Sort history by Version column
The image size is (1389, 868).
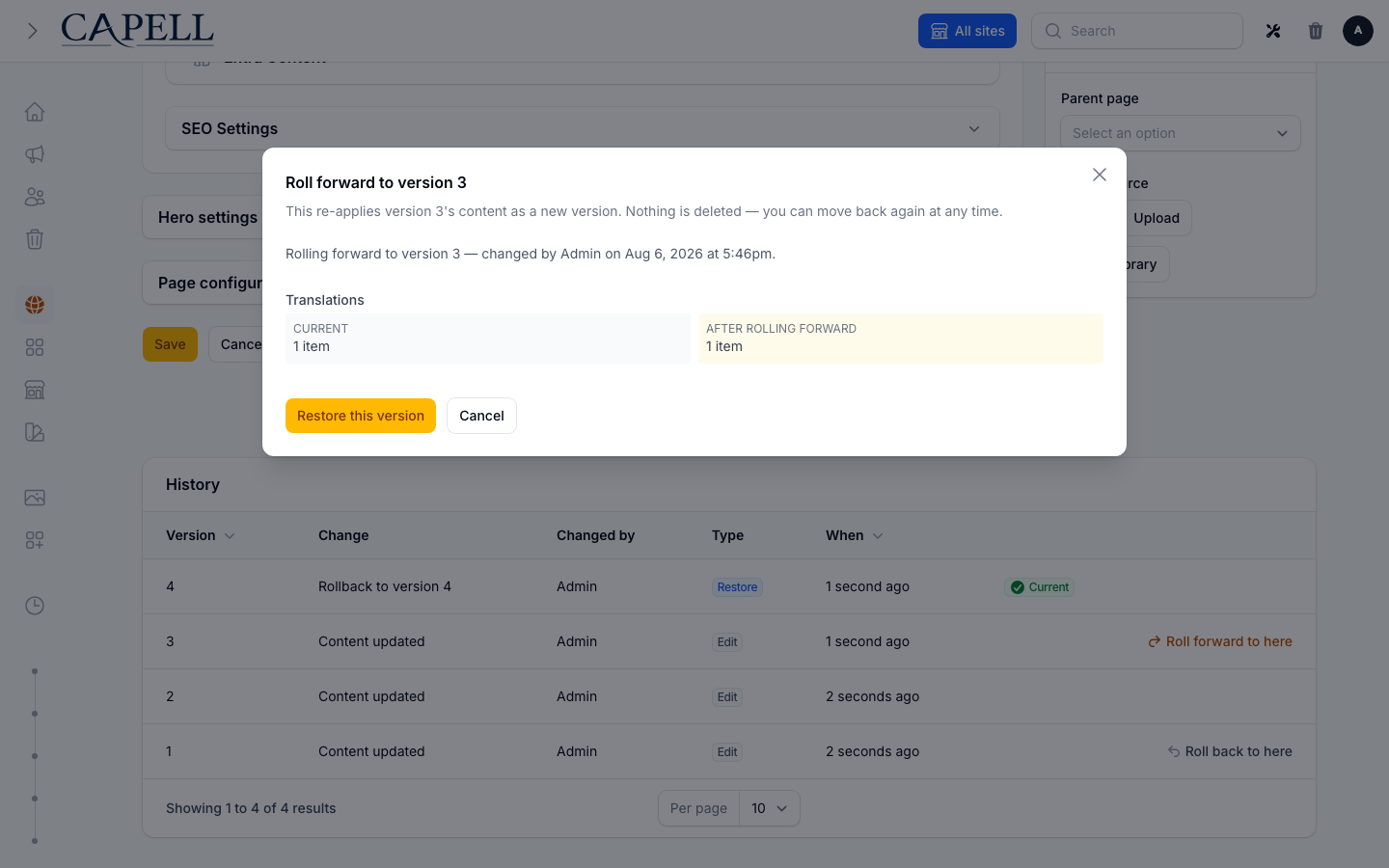[200, 535]
